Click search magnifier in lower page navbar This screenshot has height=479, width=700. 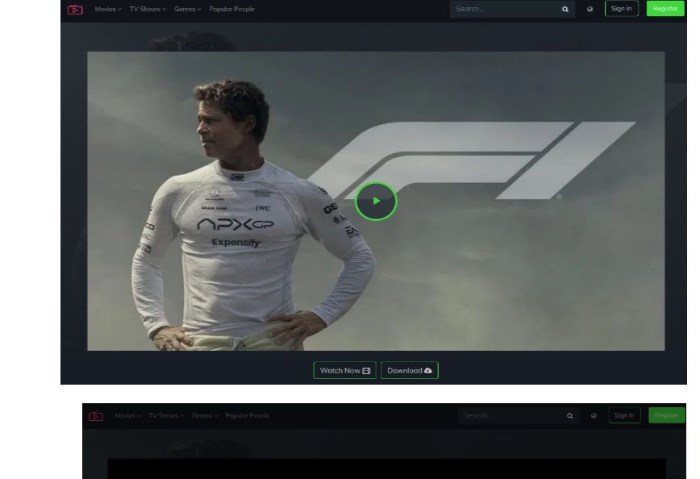coord(570,416)
